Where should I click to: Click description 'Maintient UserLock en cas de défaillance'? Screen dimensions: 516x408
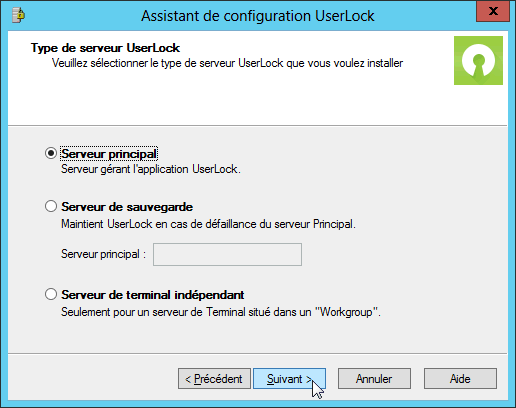208,224
